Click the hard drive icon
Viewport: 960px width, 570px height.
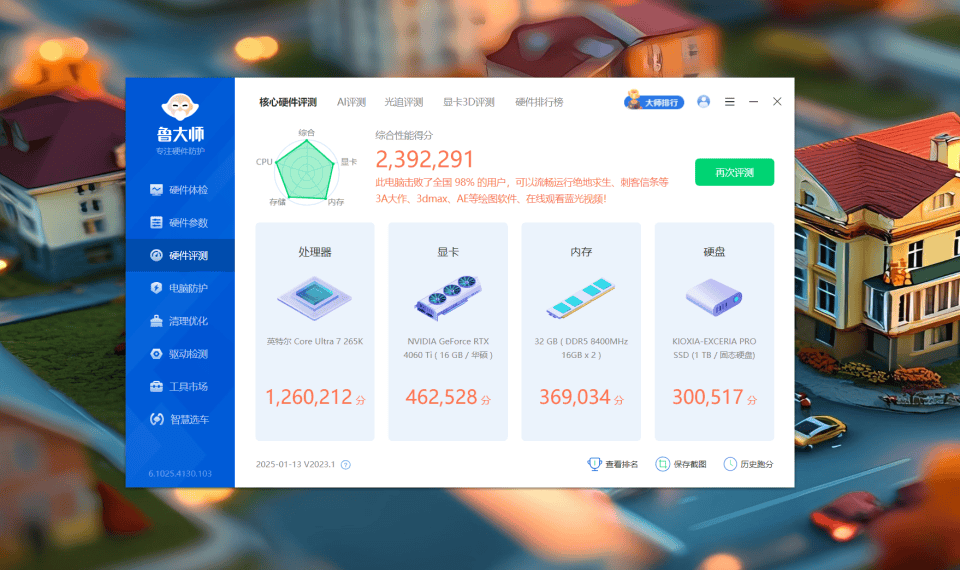[714, 297]
